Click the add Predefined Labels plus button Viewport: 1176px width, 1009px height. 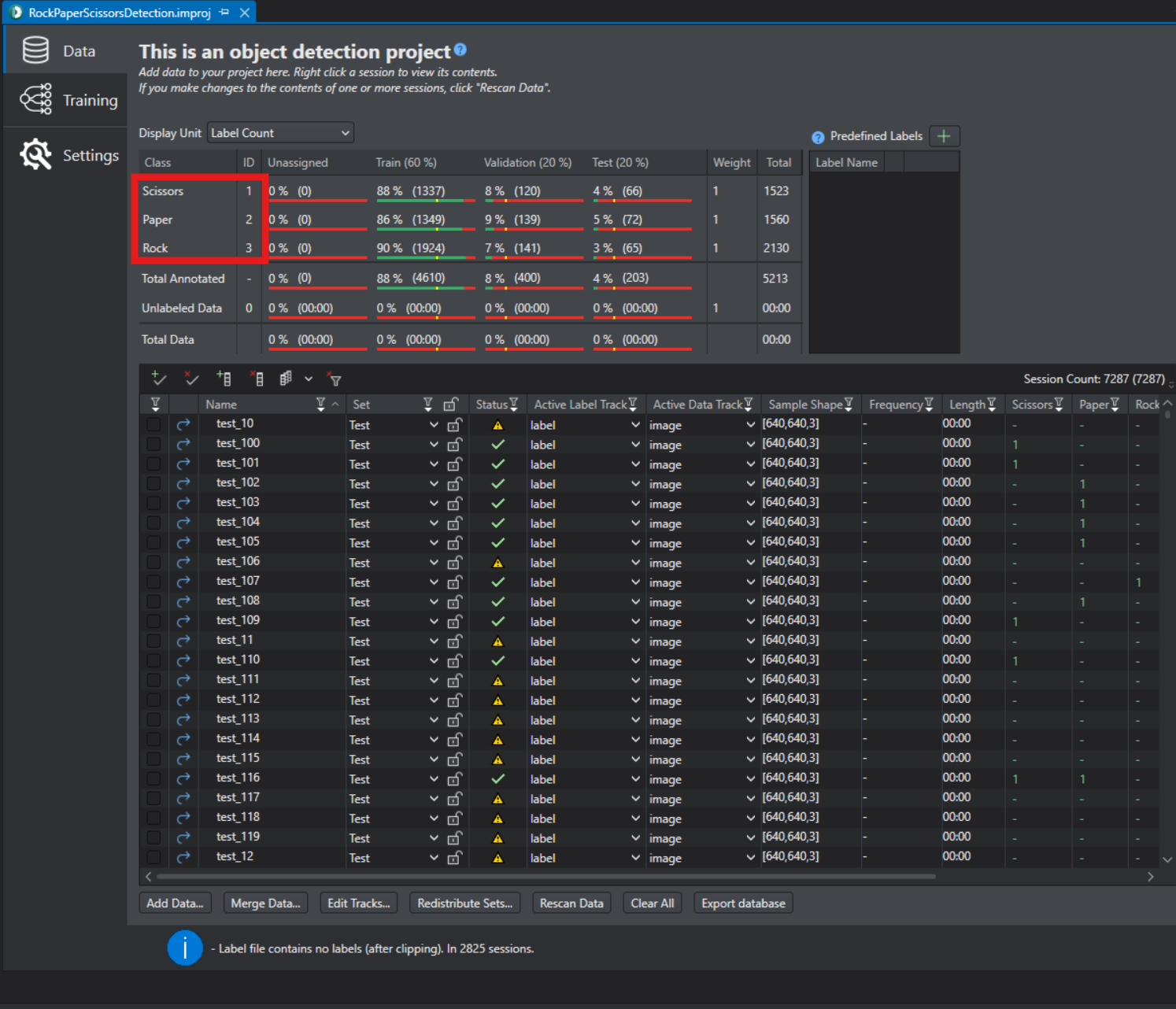(944, 136)
